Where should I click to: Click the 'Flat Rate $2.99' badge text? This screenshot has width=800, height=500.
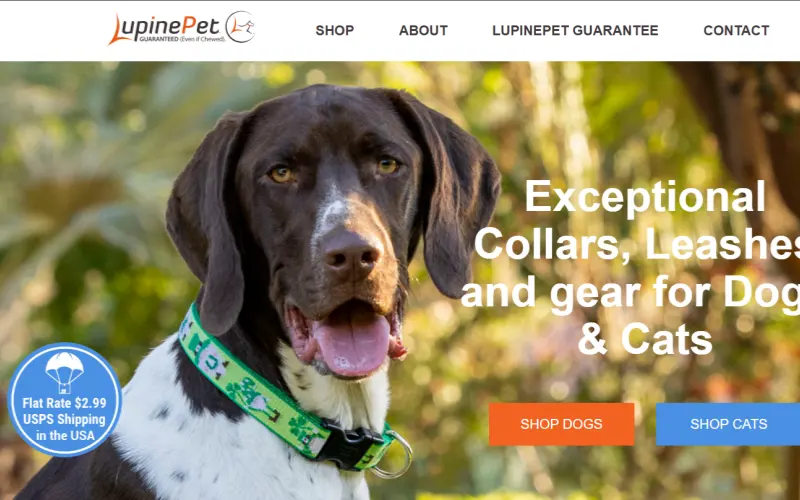coord(64,403)
